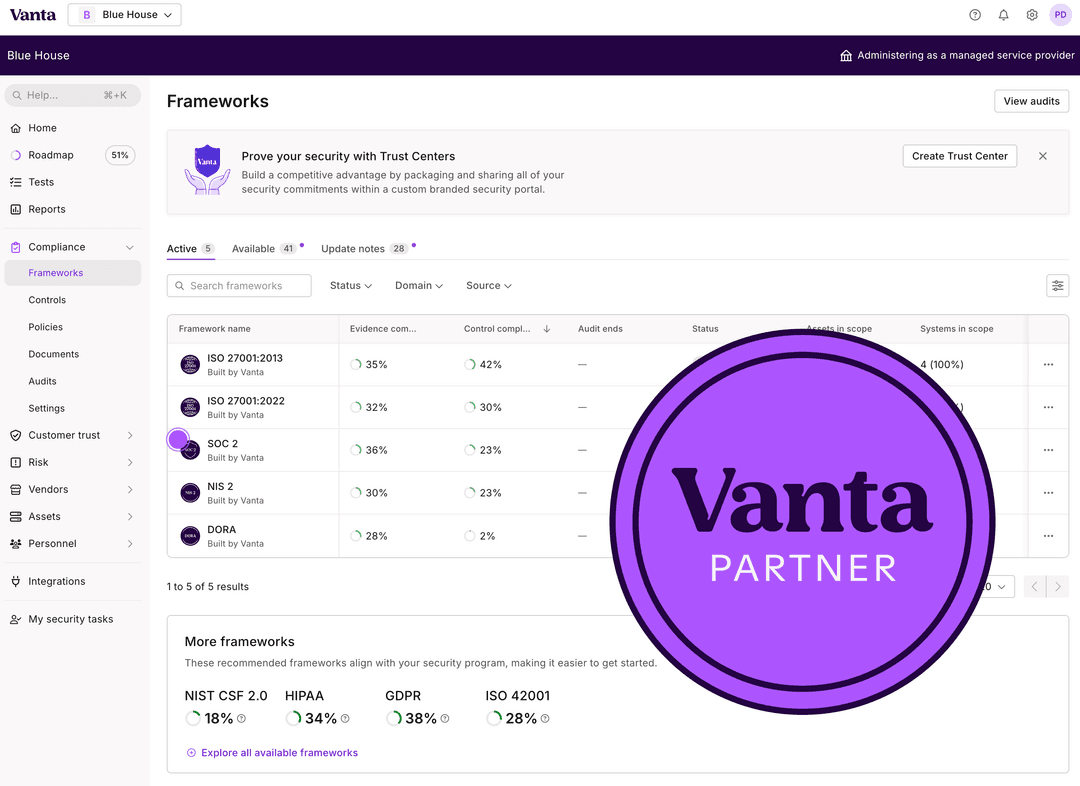Show info for HIPAA percentage
Screen dimensions: 1080x786
(x=345, y=718)
